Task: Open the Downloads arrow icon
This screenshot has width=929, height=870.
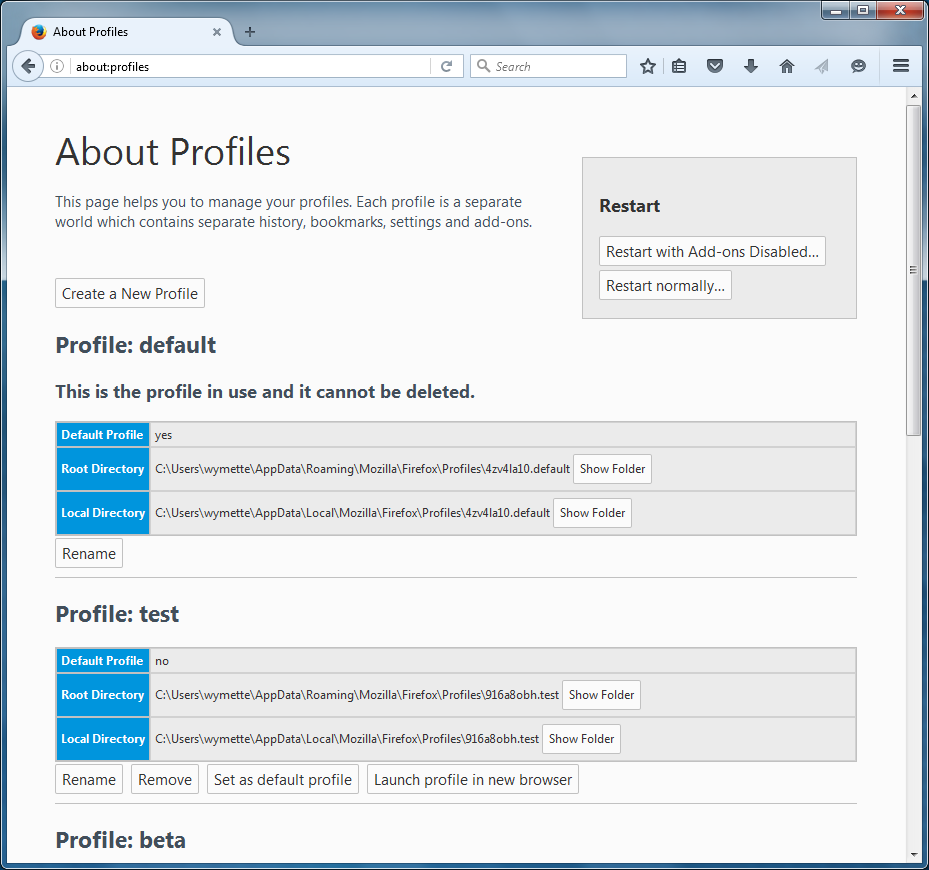Action: click(x=751, y=66)
